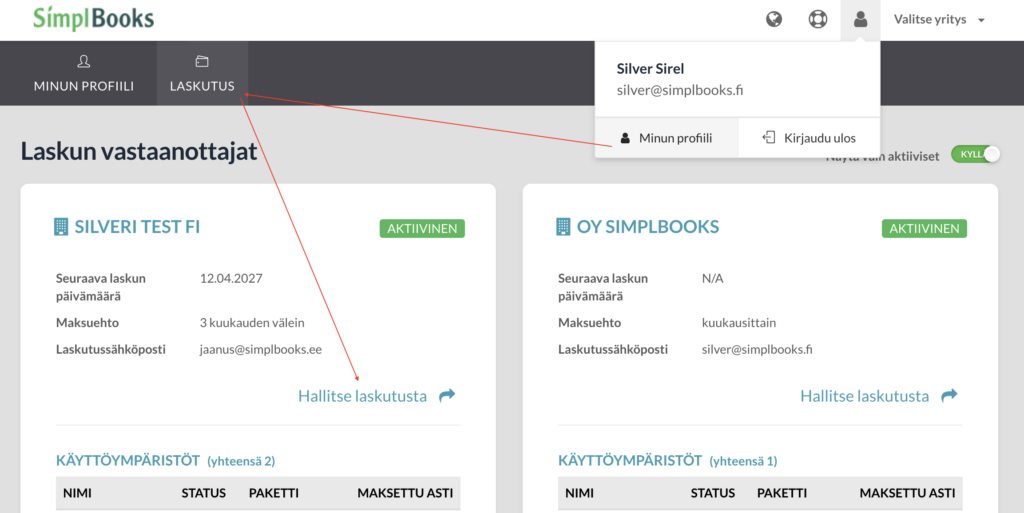Click MAKSETTU ASTI header in SILVERI TEST FI table
Screen dimensions: 1024x513
point(405,493)
